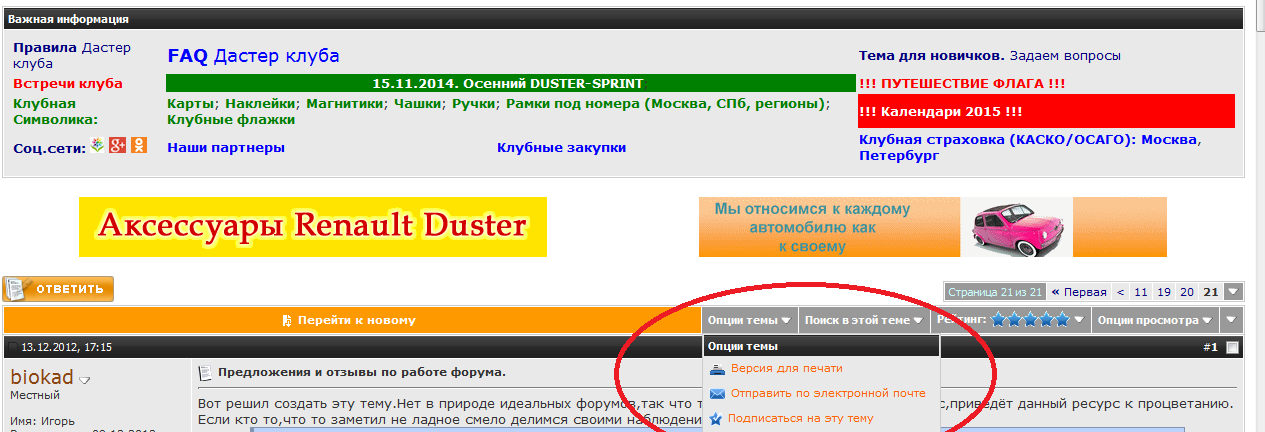The image size is (1265, 432).
Task: Jump to first page via « Первая
Action: tap(1078, 292)
